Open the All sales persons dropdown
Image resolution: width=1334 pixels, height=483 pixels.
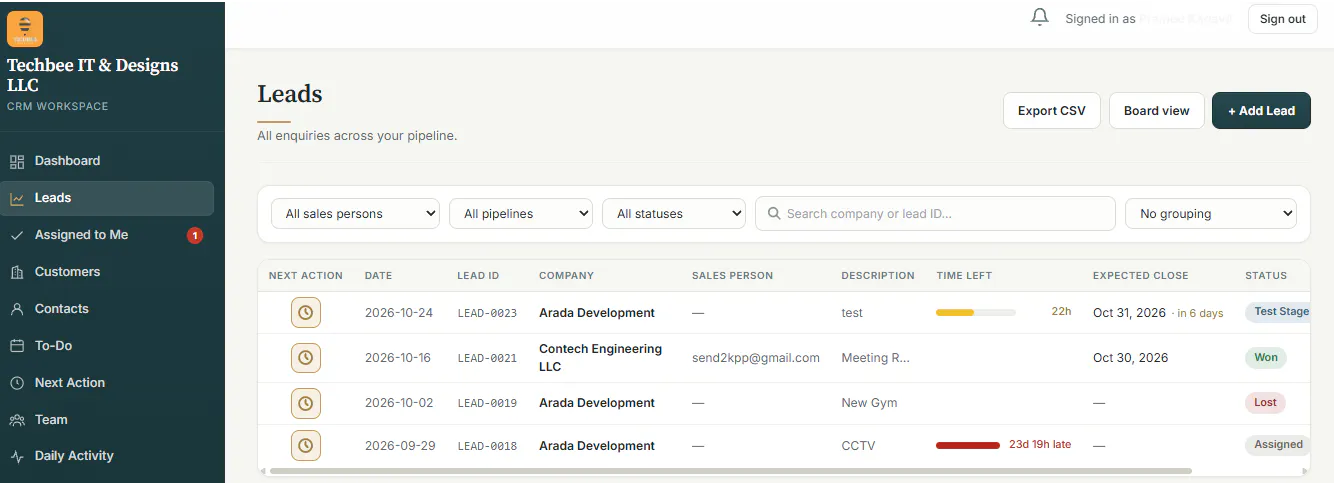tap(355, 213)
